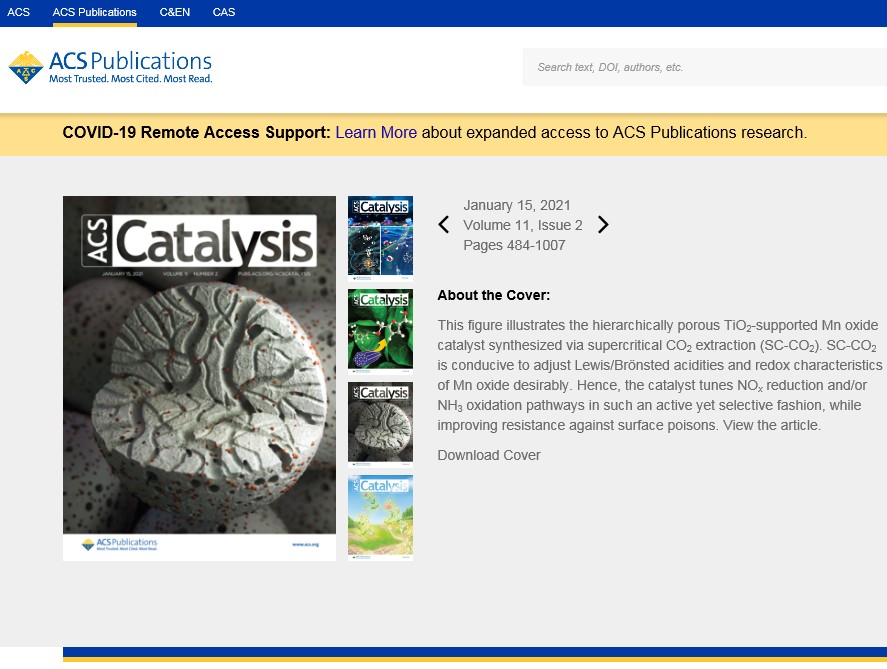Select the dark blue Catalysis cover thumbnail
The image size is (887, 669).
[x=380, y=238]
